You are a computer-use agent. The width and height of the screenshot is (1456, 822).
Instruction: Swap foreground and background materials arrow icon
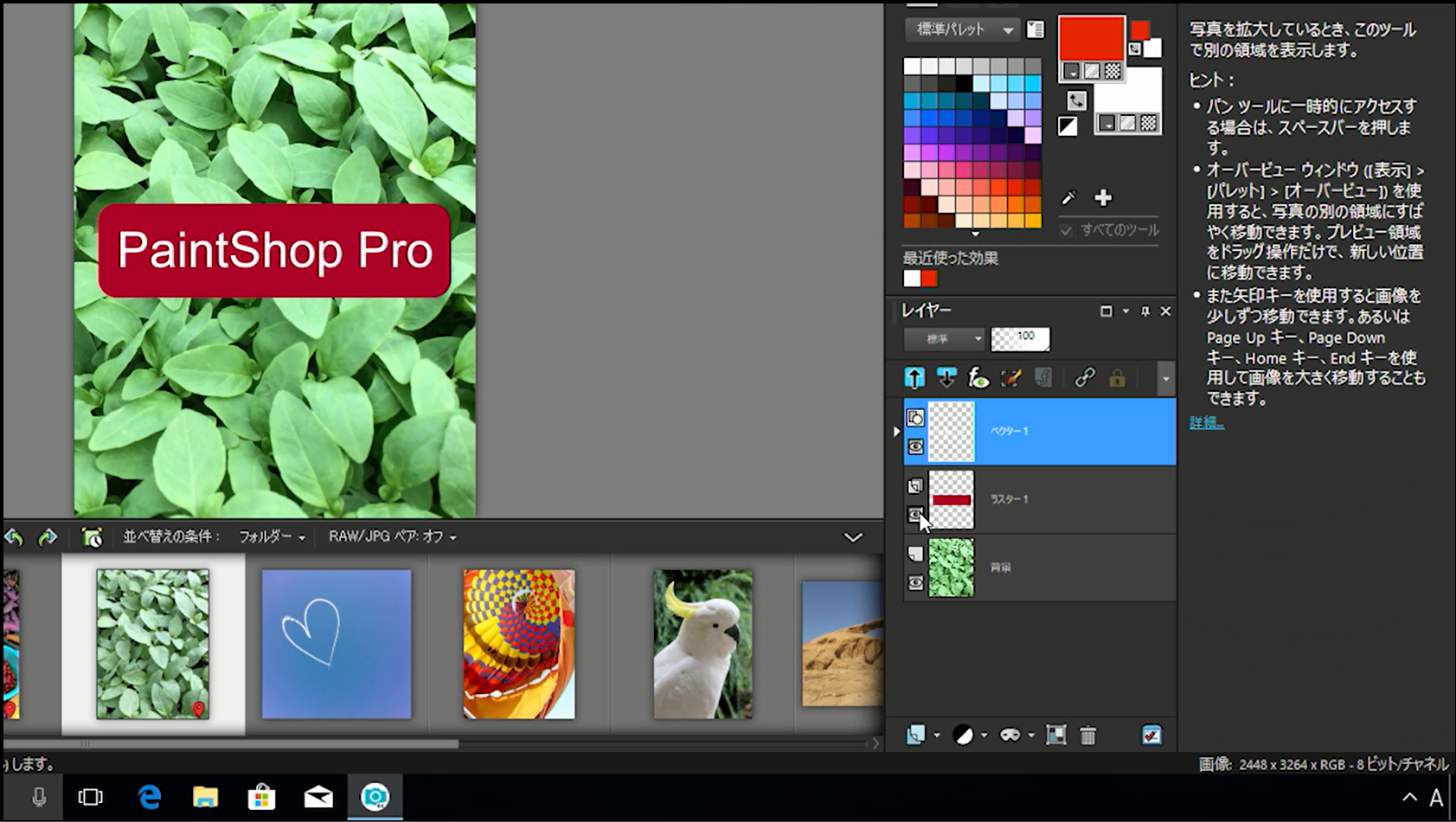point(1076,100)
